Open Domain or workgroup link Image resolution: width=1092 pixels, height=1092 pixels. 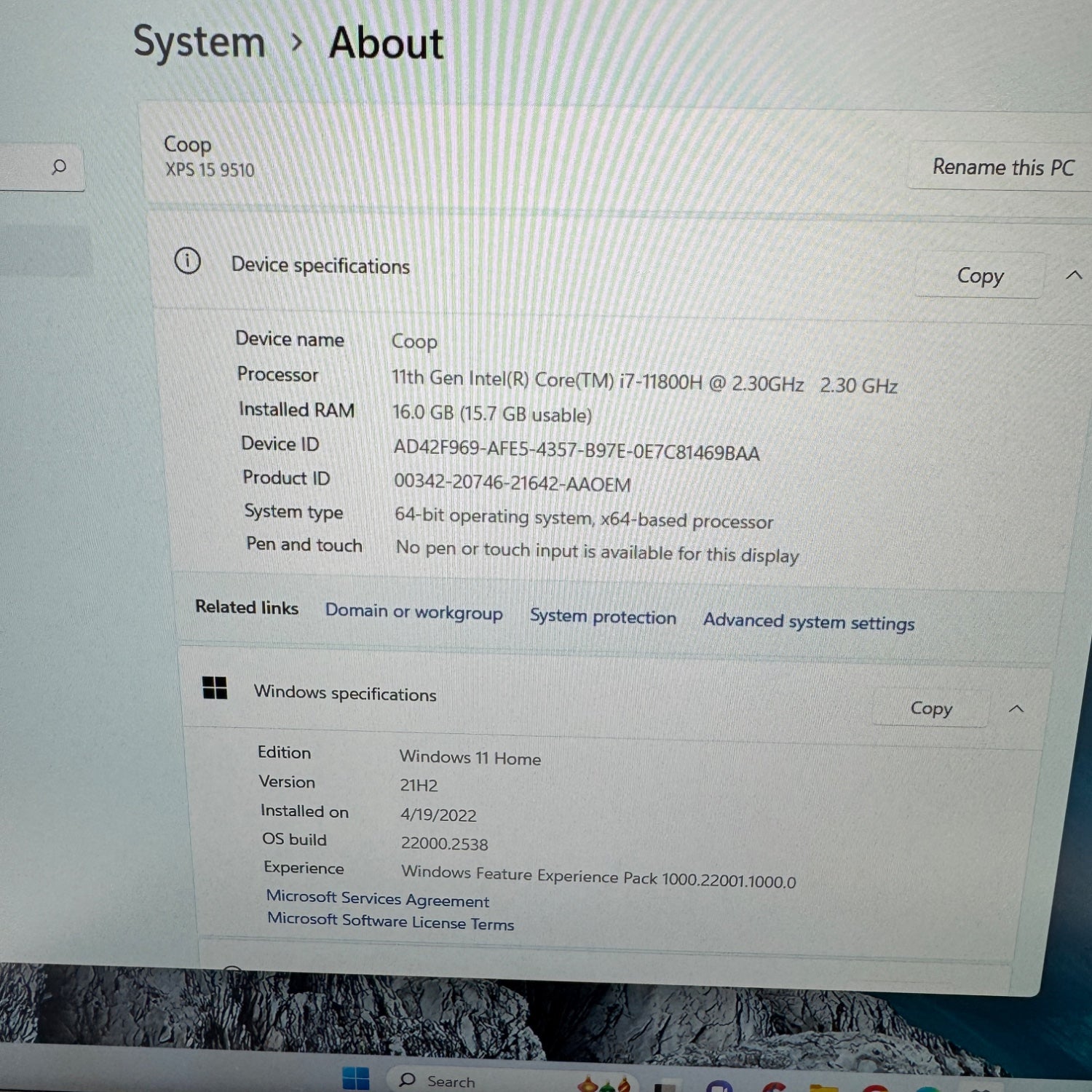click(x=414, y=612)
